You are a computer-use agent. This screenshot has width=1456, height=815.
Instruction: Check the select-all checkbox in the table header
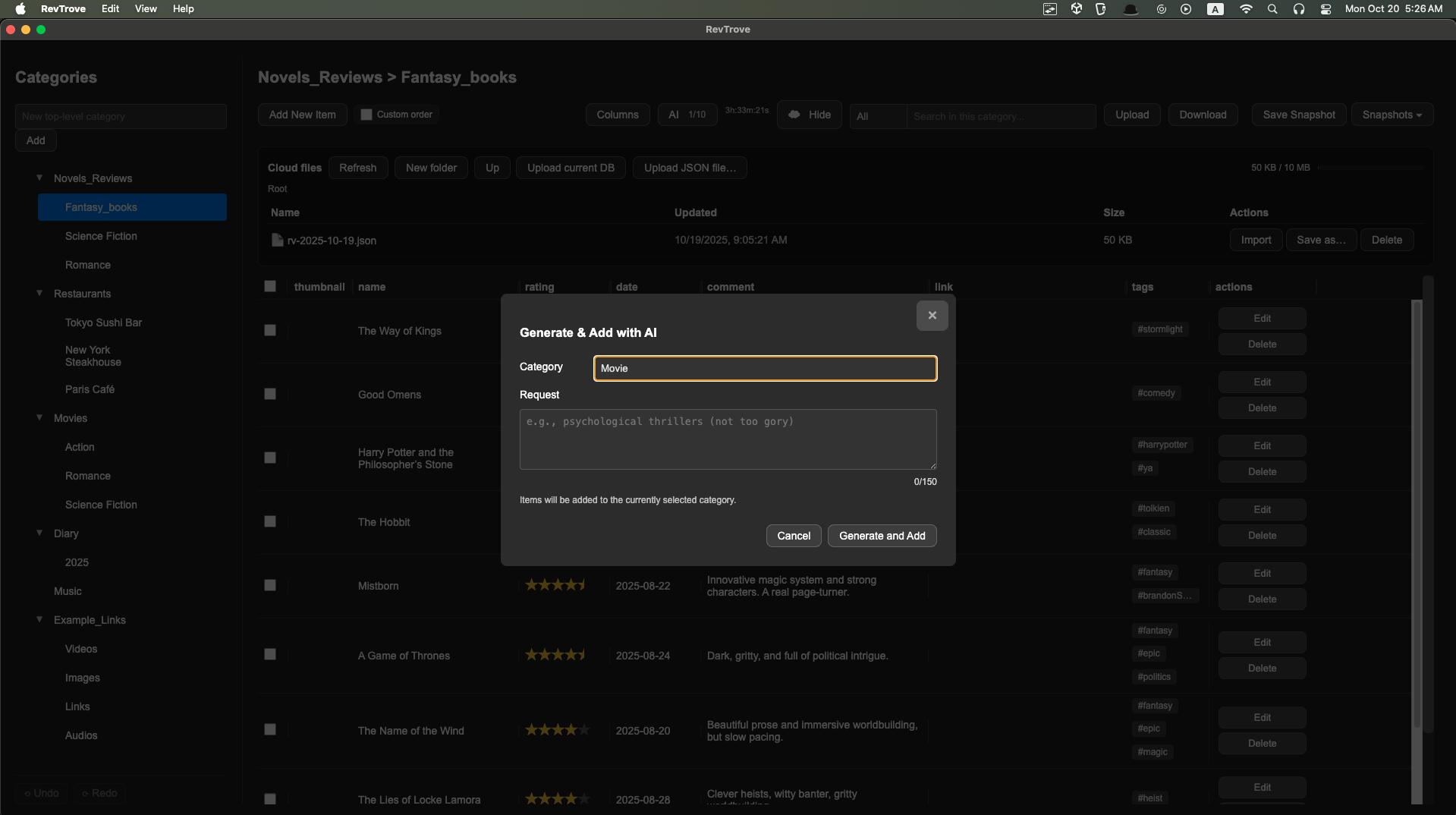click(x=270, y=285)
